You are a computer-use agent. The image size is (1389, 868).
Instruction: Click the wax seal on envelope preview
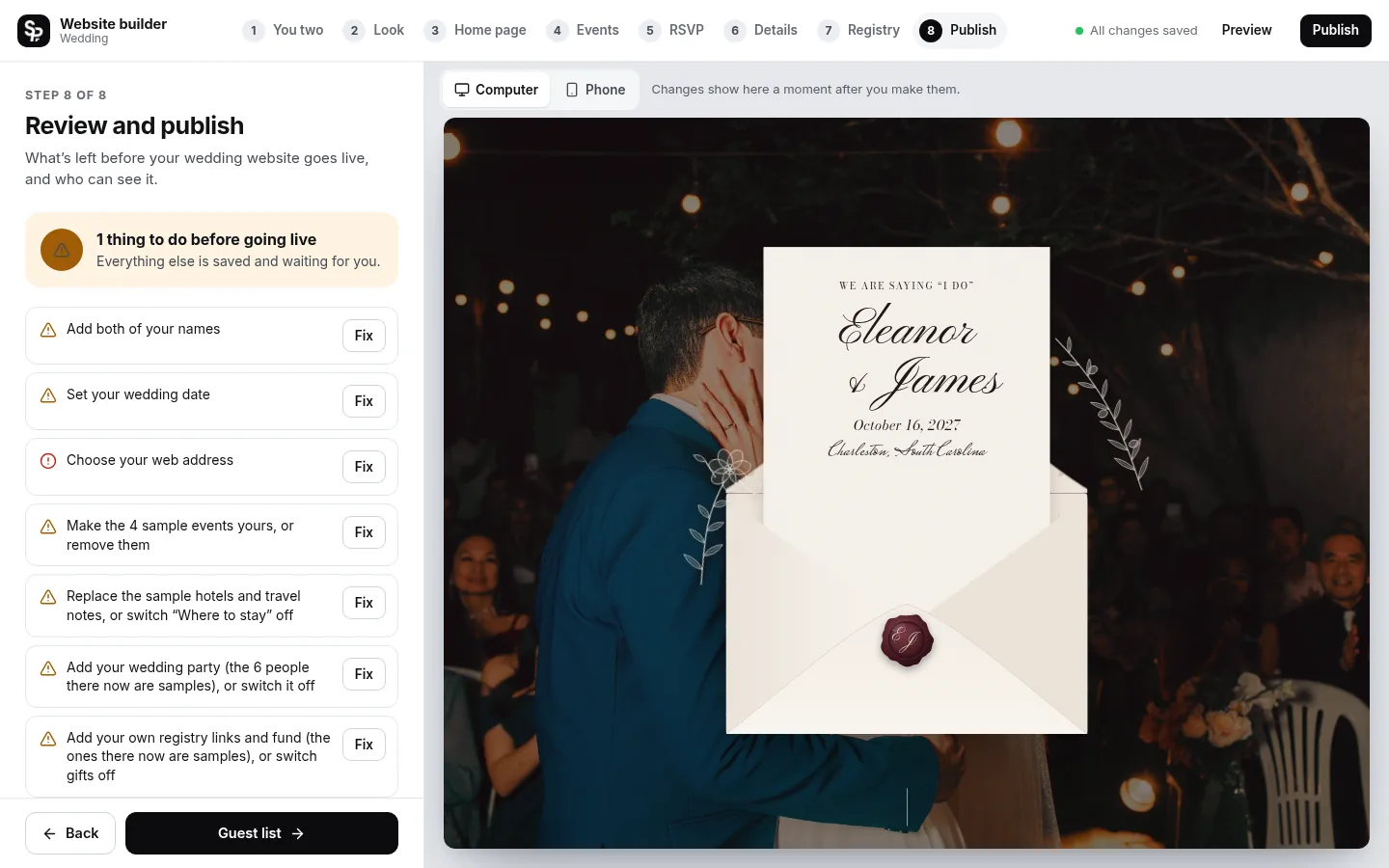click(907, 640)
